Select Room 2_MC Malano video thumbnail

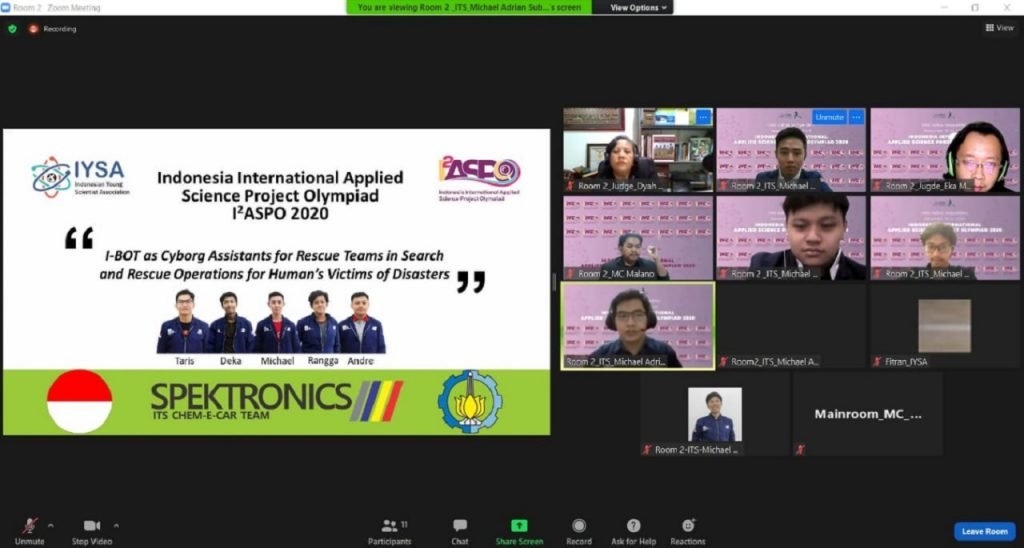(638, 238)
